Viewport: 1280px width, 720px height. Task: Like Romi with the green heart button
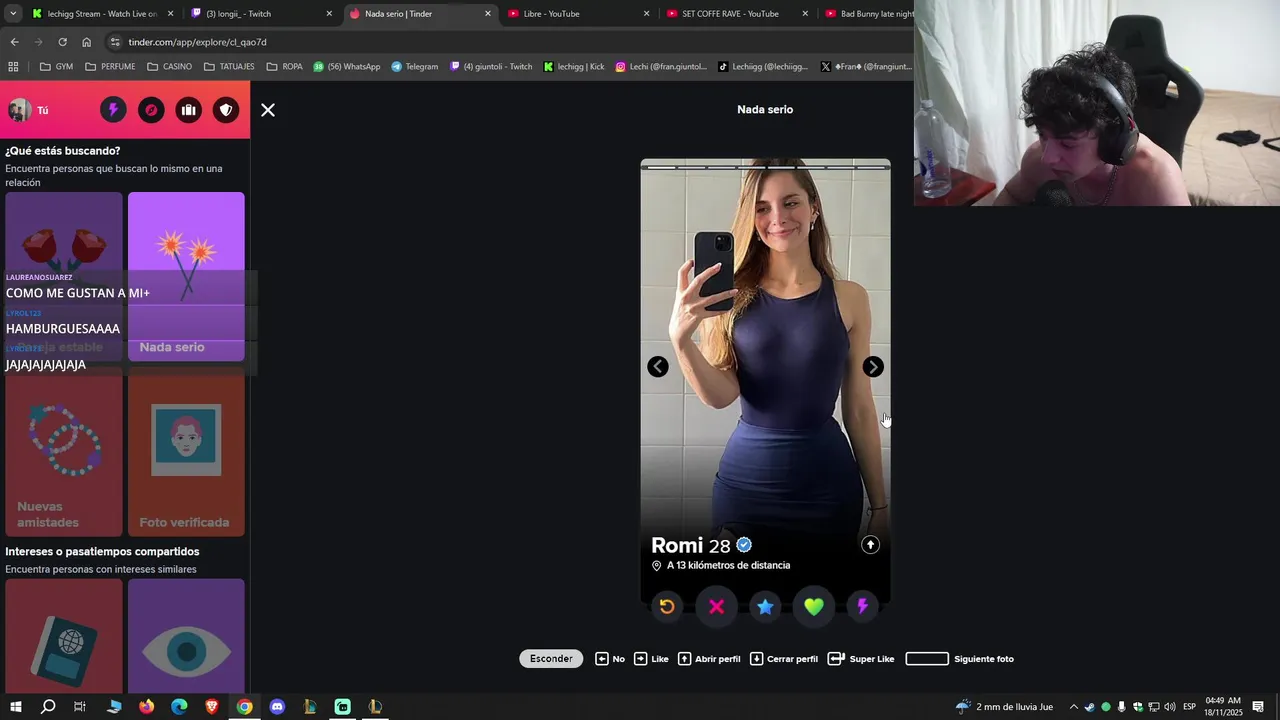(x=814, y=606)
